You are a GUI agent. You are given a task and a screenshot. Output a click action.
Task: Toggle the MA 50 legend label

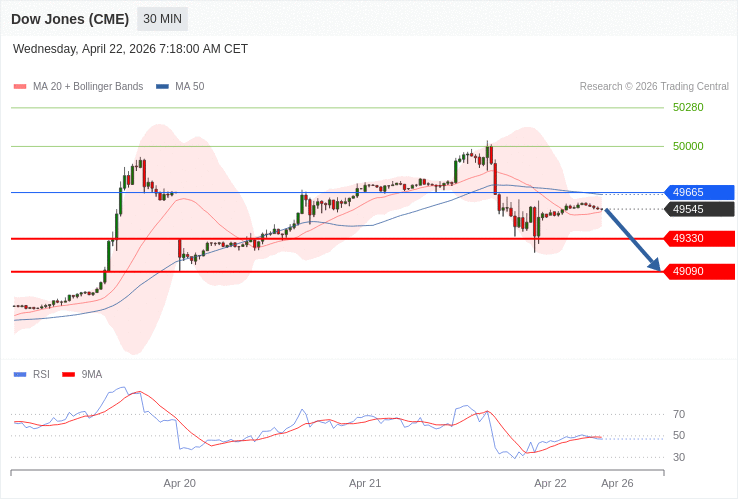click(189, 87)
